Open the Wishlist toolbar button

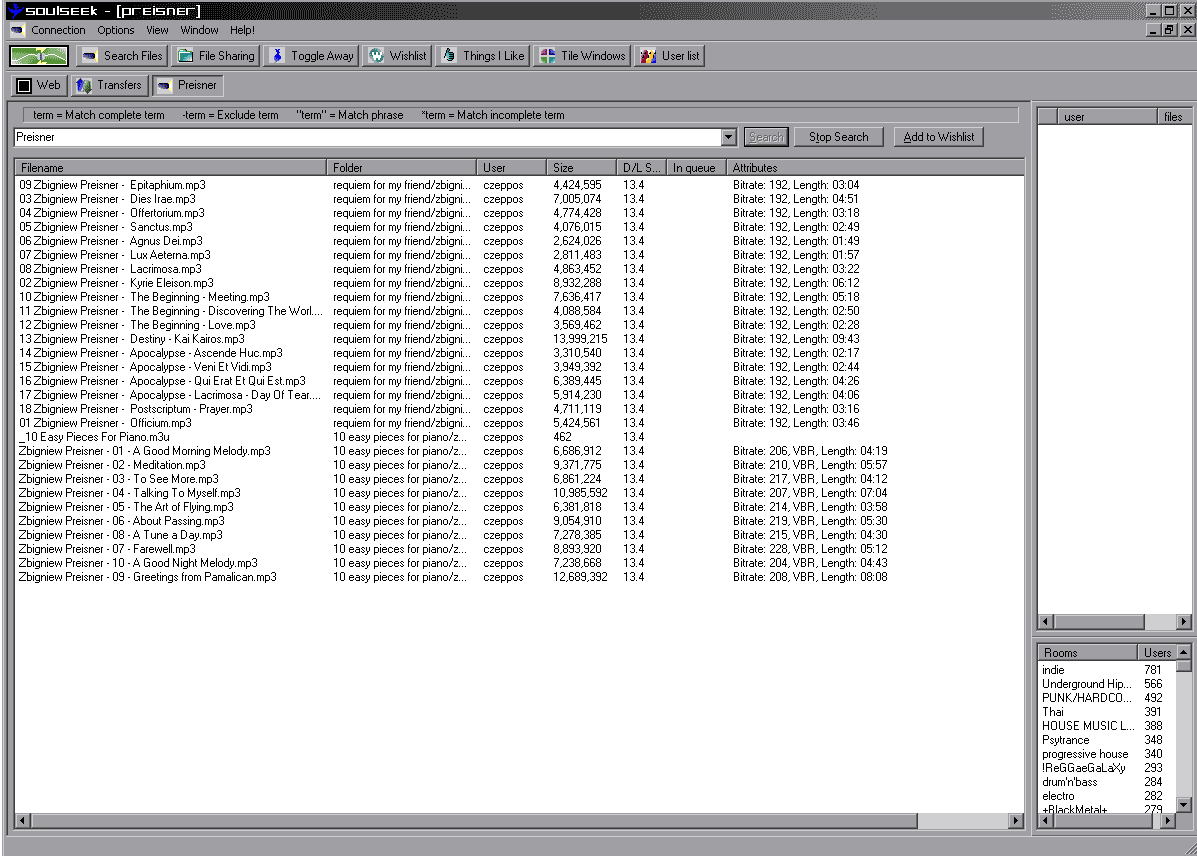click(x=397, y=56)
